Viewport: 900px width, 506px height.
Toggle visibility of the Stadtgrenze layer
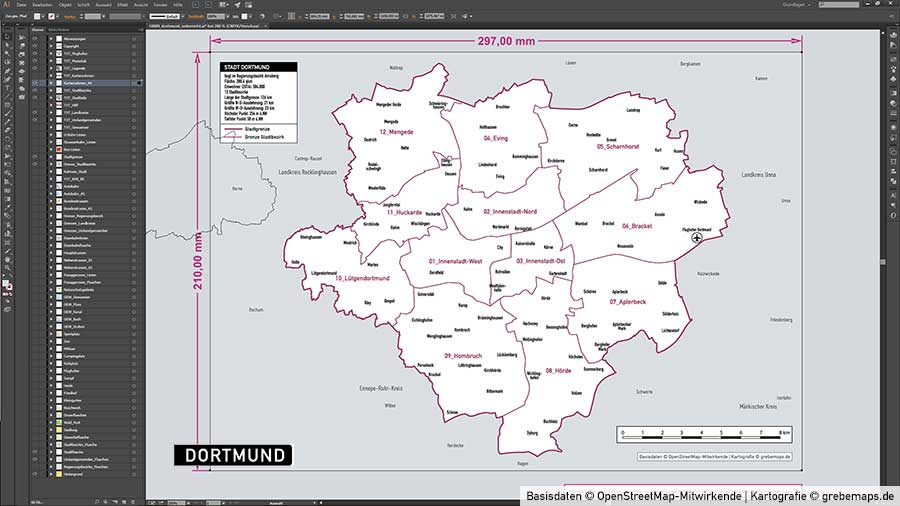point(35,157)
